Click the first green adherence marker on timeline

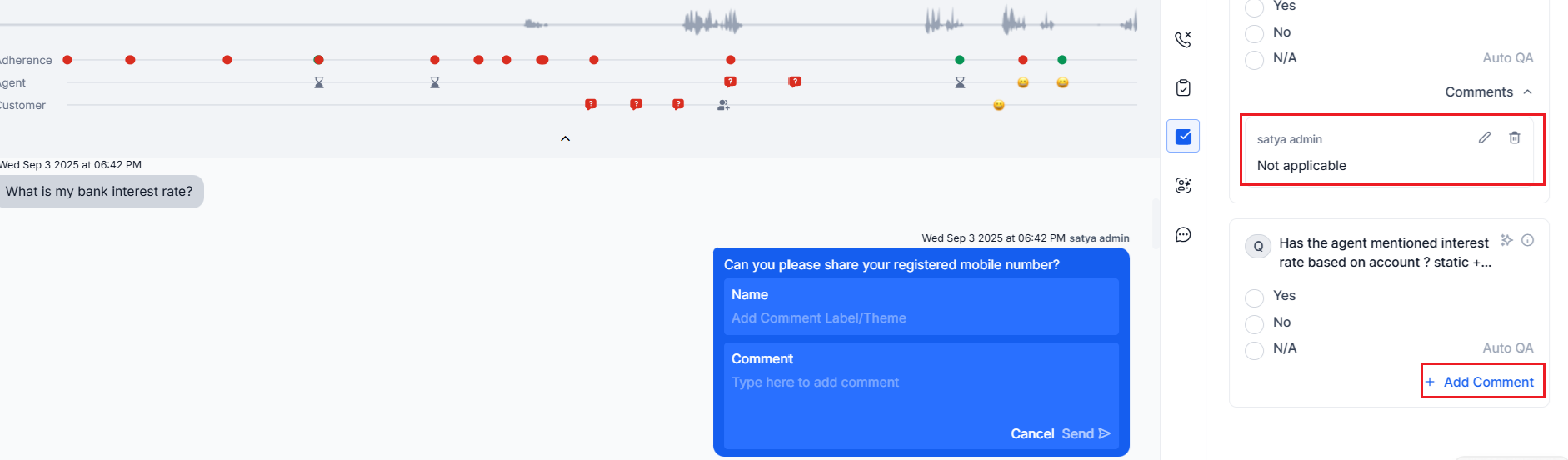[960, 60]
